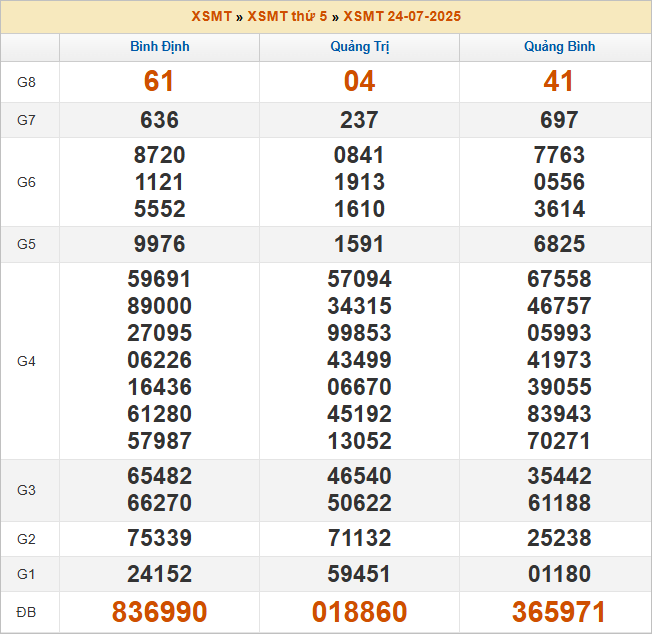Image resolution: width=652 pixels, height=634 pixels.
Task: Click G4 number 39055
Action: [x=559, y=387]
